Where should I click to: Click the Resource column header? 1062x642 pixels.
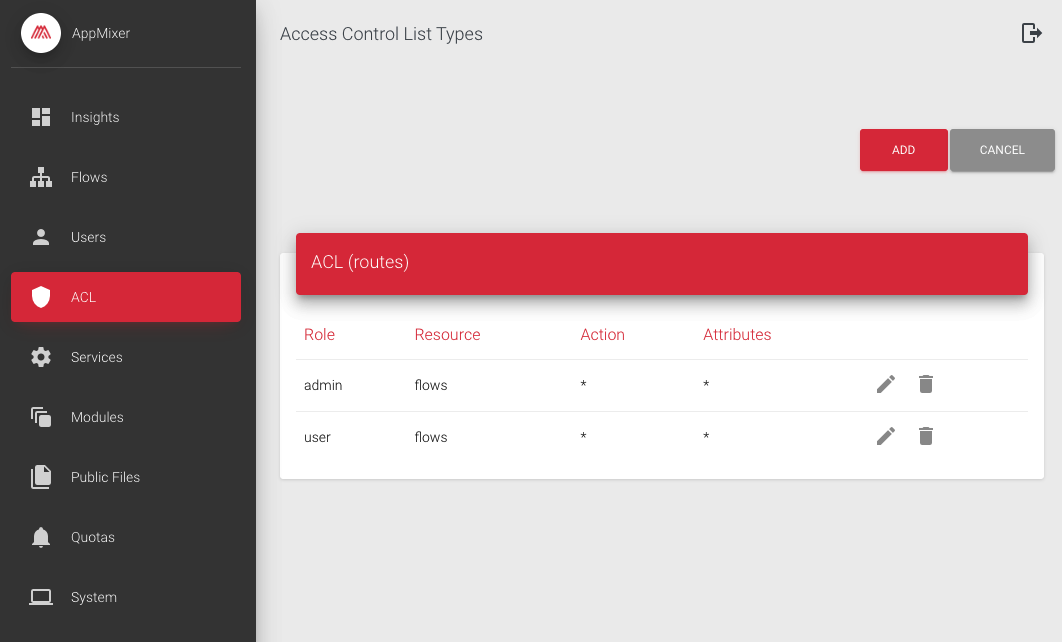click(x=447, y=335)
